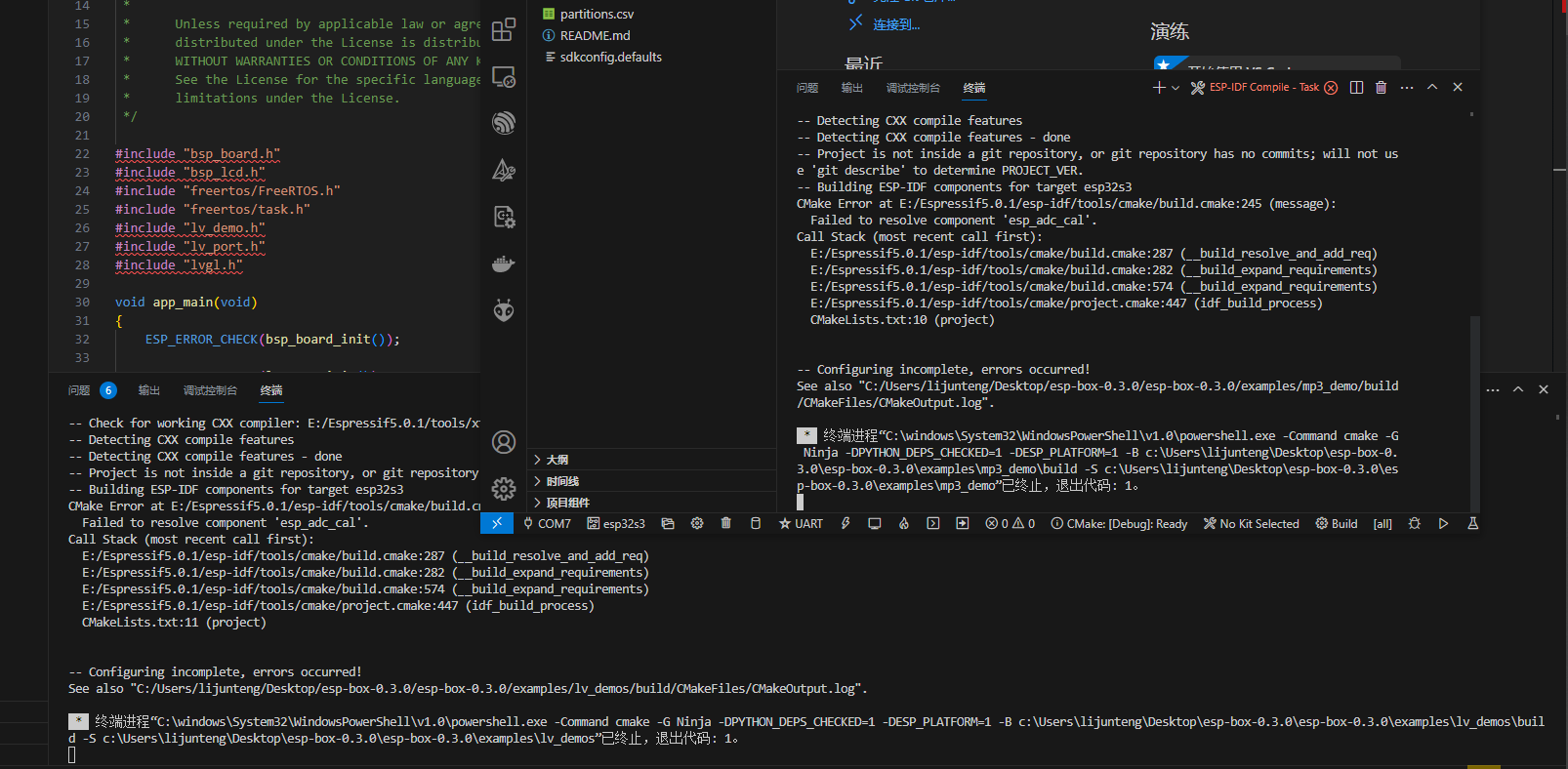Switch to 问题 tab in front terminal panel
This screenshot has width=1568, height=769.
807,88
